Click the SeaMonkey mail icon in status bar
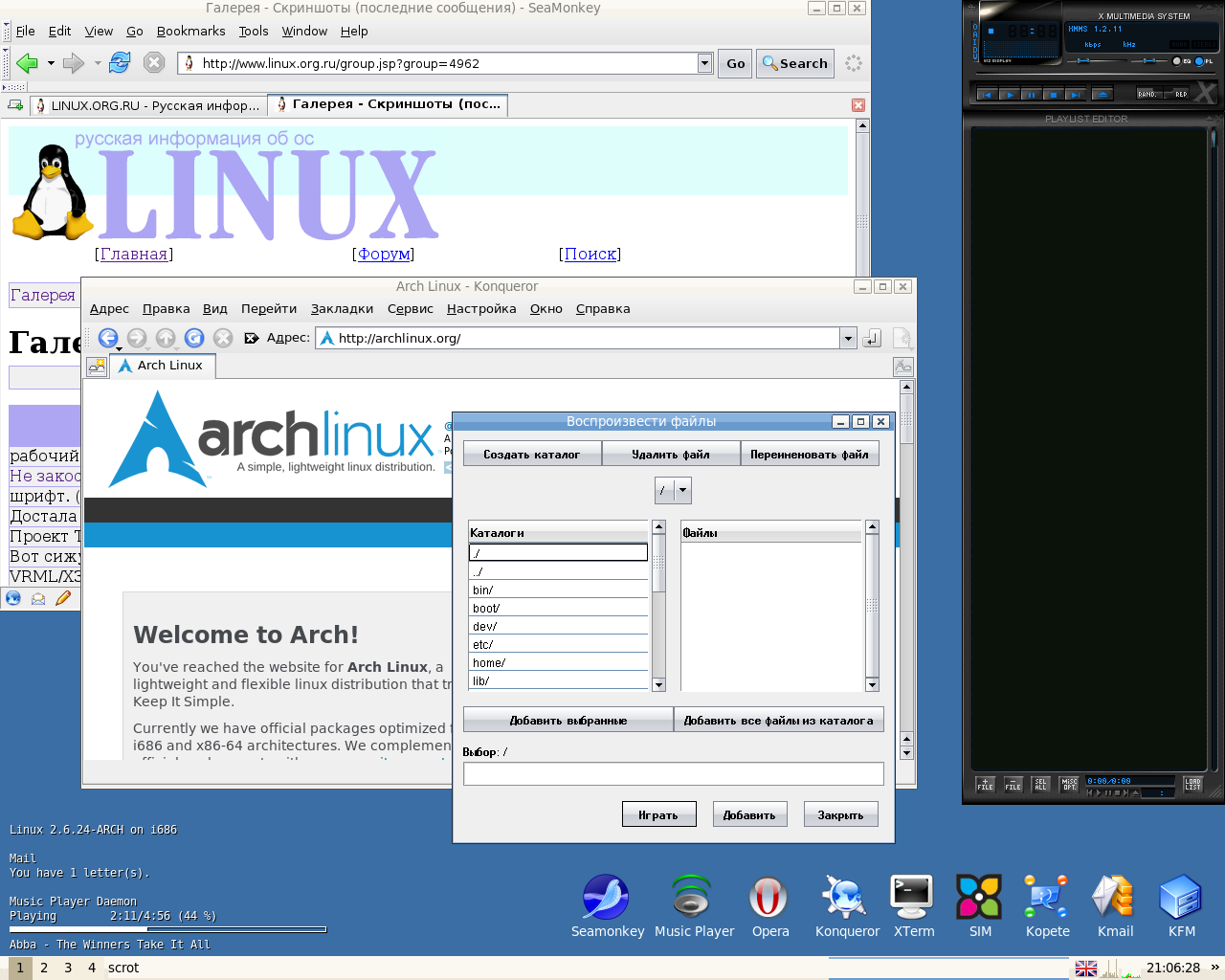Image resolution: width=1225 pixels, height=980 pixels. [x=38, y=599]
